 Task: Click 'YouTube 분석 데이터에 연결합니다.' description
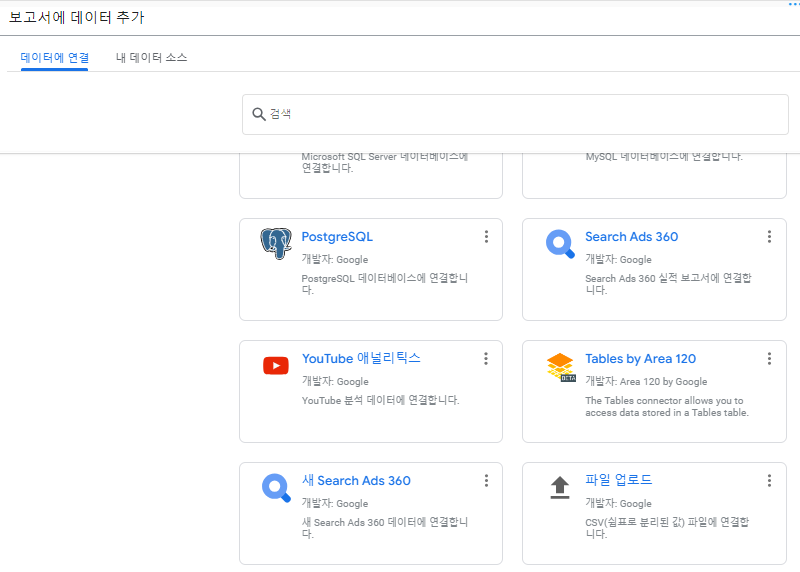coord(381,400)
